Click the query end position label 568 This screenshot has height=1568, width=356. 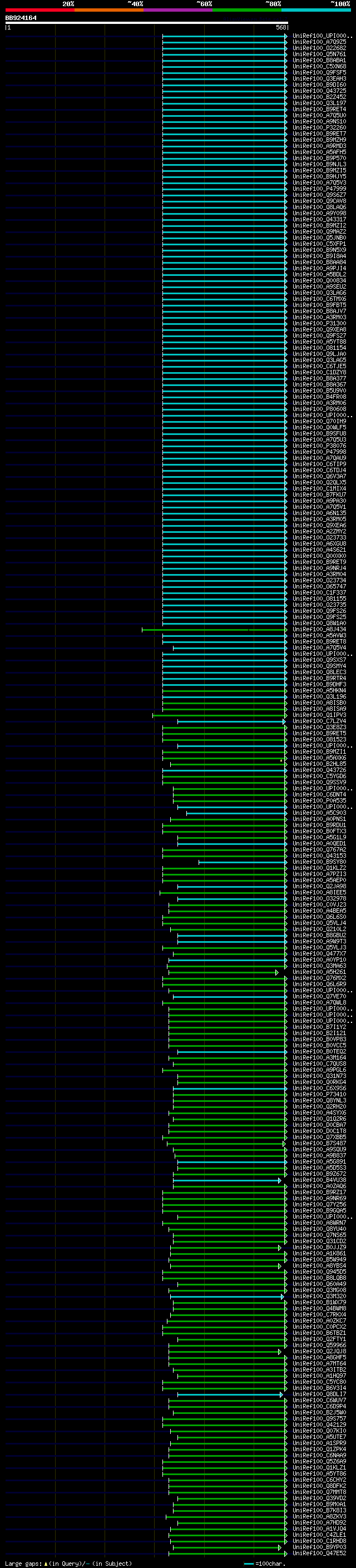[x=281, y=27]
